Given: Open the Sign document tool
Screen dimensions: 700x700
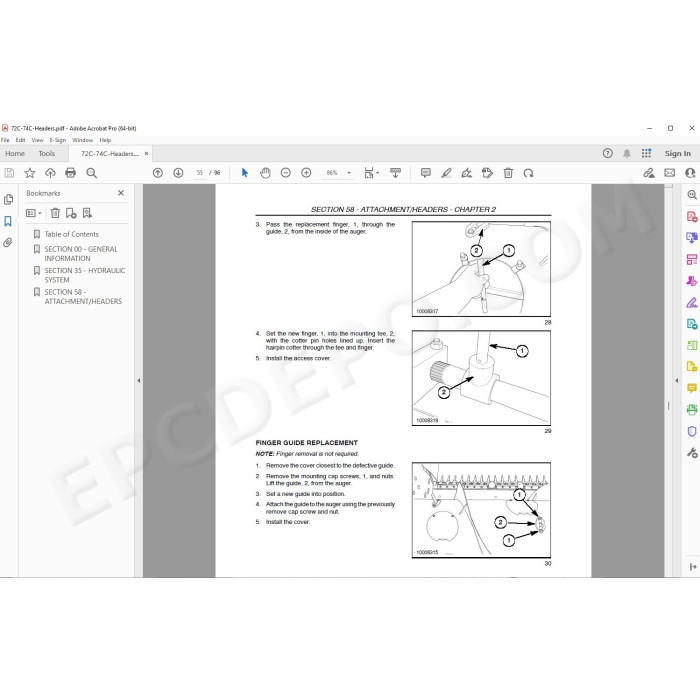Looking at the screenshot, I should [x=467, y=173].
